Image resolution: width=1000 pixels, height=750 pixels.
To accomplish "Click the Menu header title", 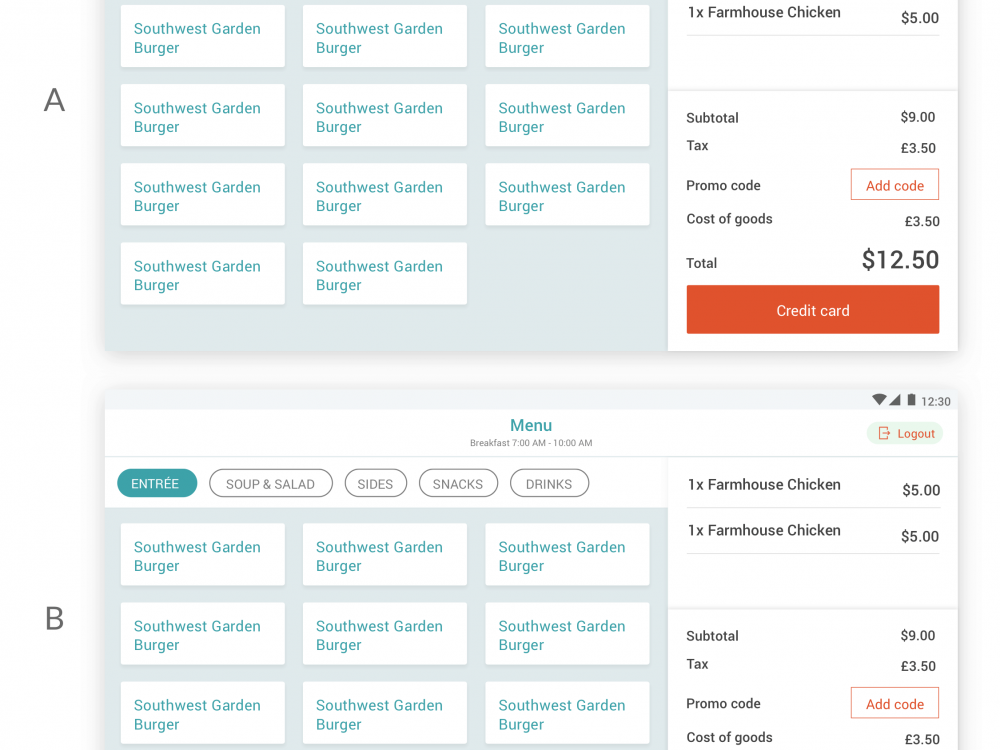I will coord(531,425).
